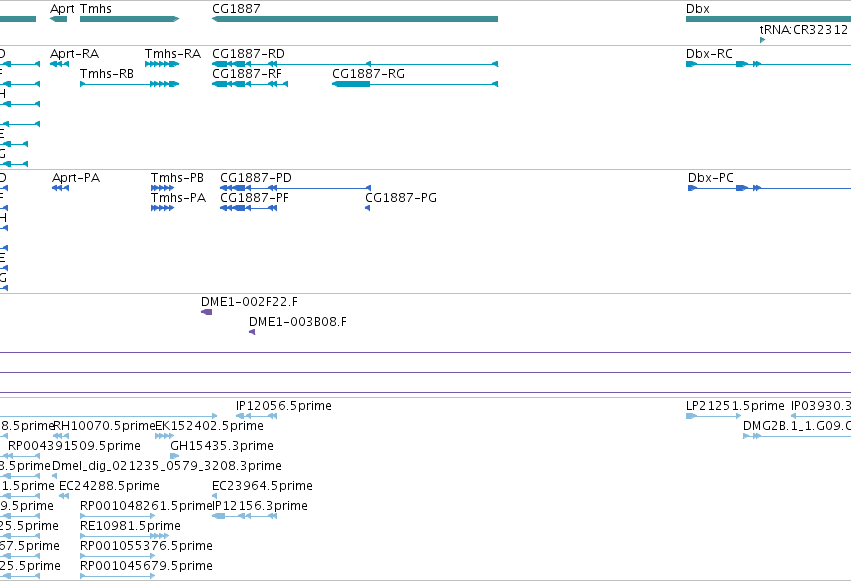Click EST RP004391509.5prime
Viewport: 851px width, 581px height.
(74, 446)
